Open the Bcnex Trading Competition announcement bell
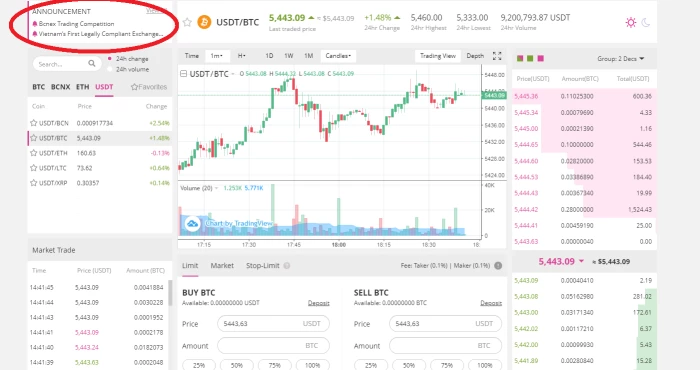The height and width of the screenshot is (370, 700). coord(35,24)
